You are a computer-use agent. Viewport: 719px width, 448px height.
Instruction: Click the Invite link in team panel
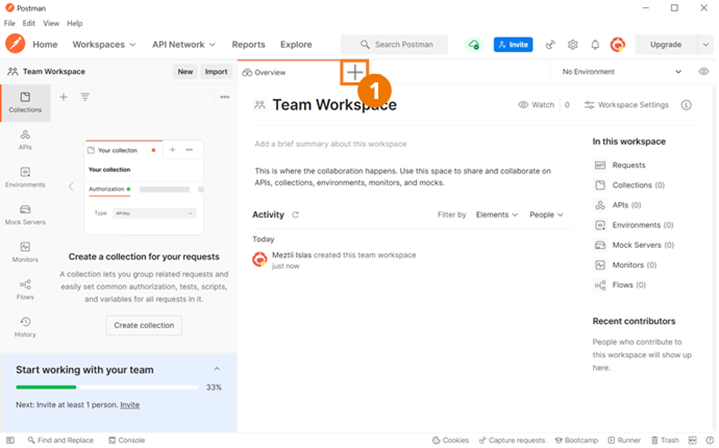130,405
